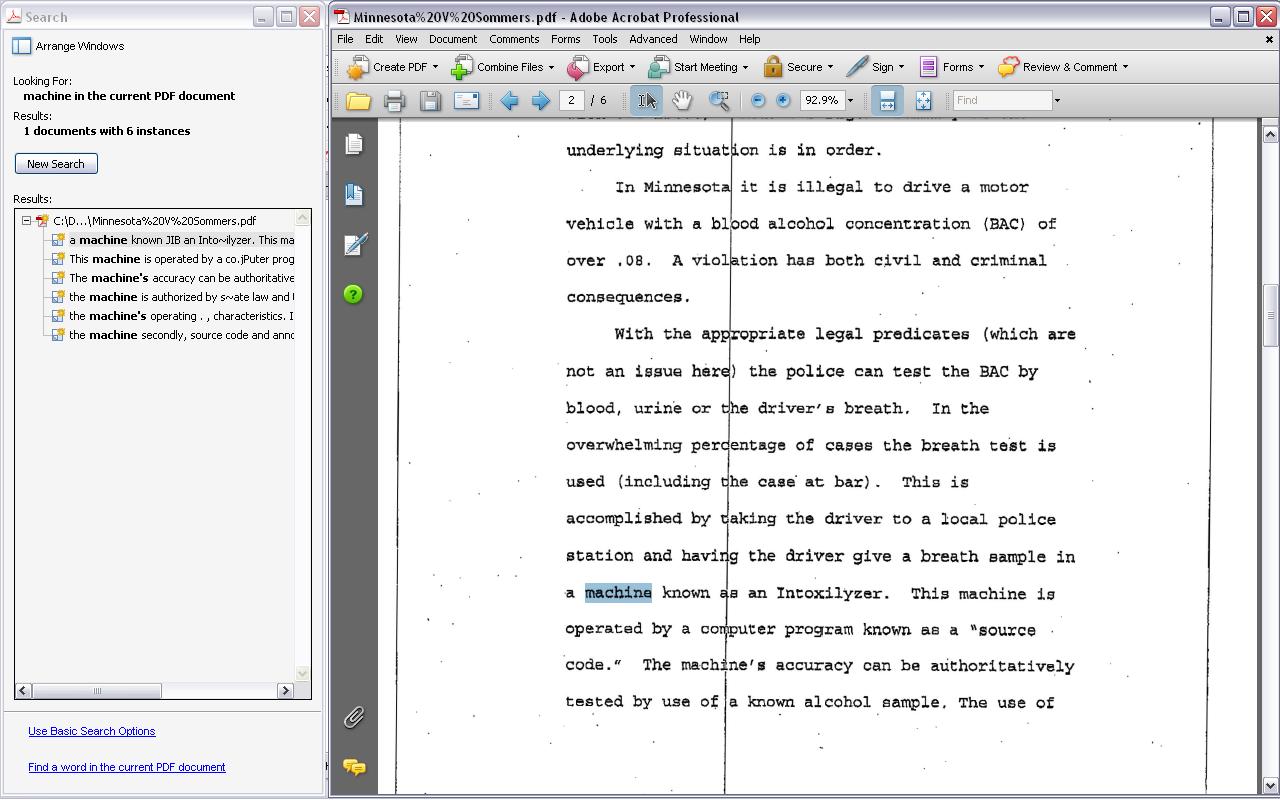The image size is (1280, 800).
Task: Open the Pages navigation panel
Action: (354, 144)
